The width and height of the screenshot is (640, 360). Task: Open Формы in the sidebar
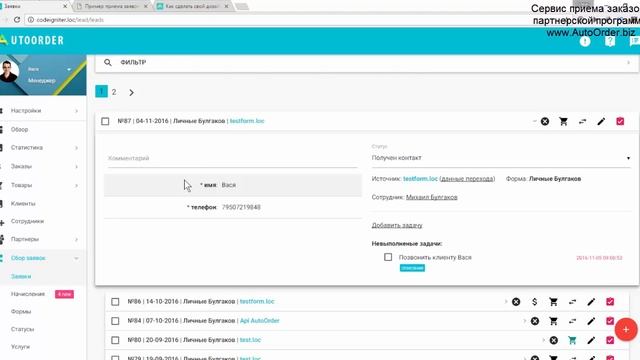click(x=21, y=311)
